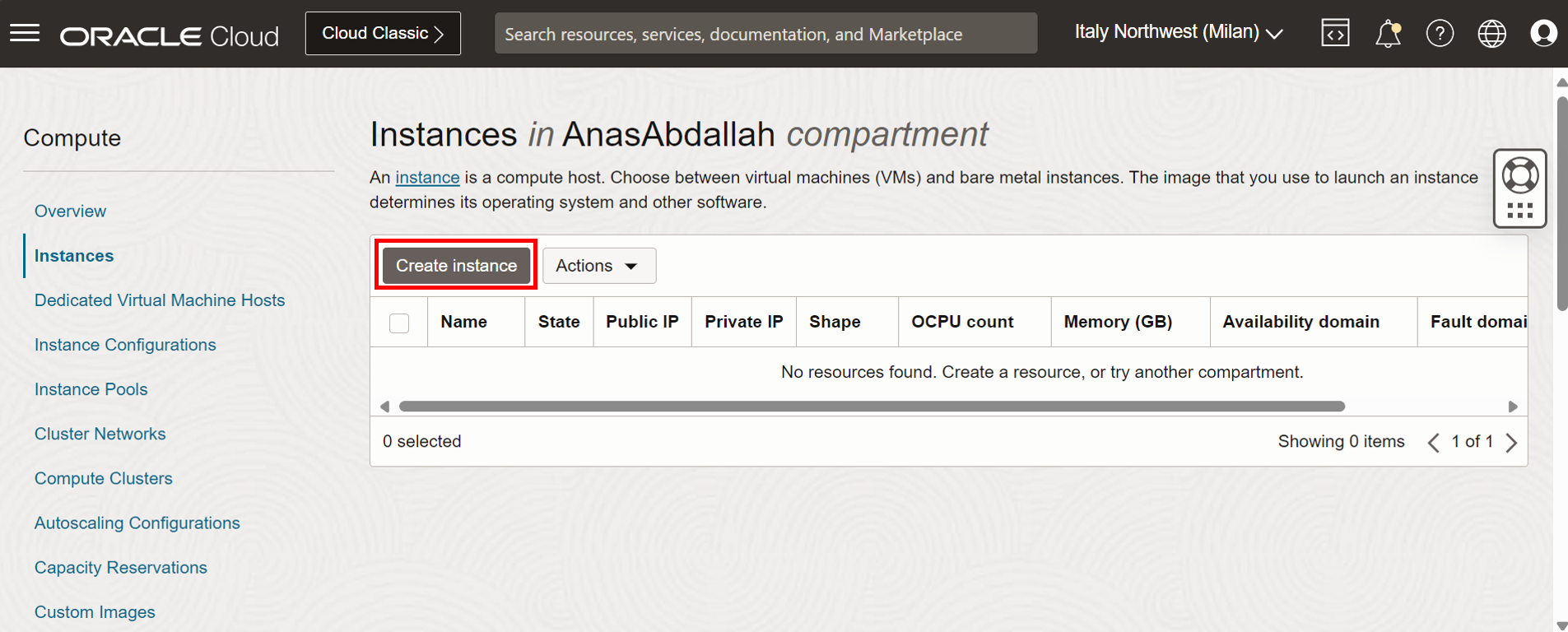Switch to Cloud Classic
Image resolution: width=1568 pixels, height=632 pixels.
[x=383, y=34]
